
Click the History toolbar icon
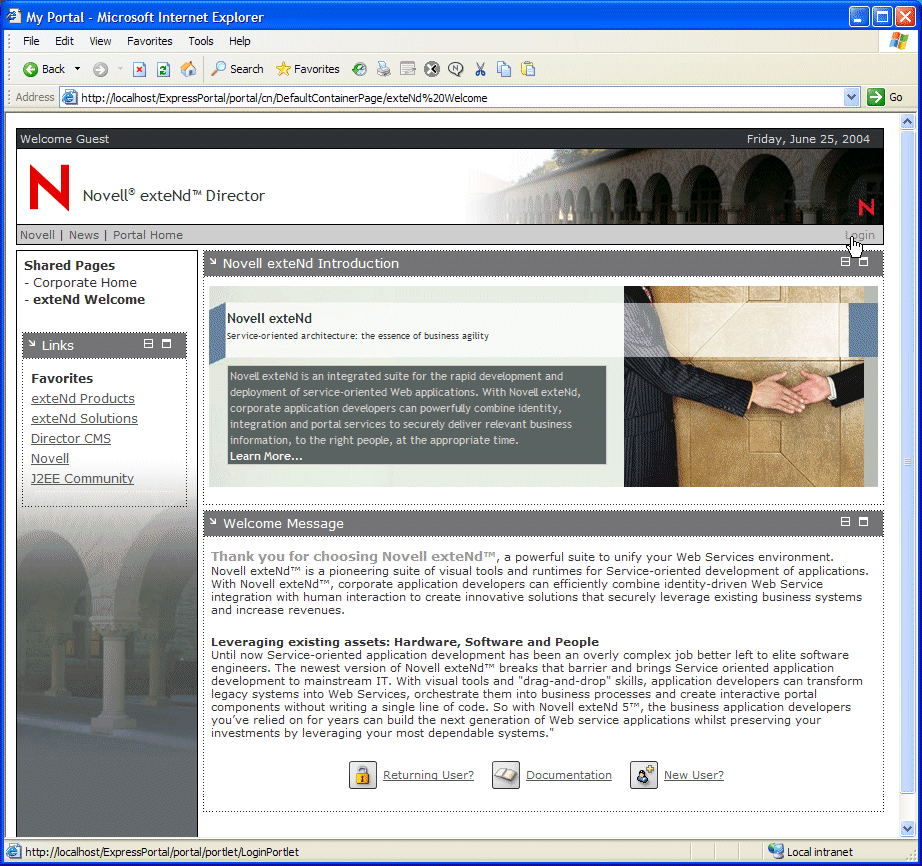coord(359,69)
